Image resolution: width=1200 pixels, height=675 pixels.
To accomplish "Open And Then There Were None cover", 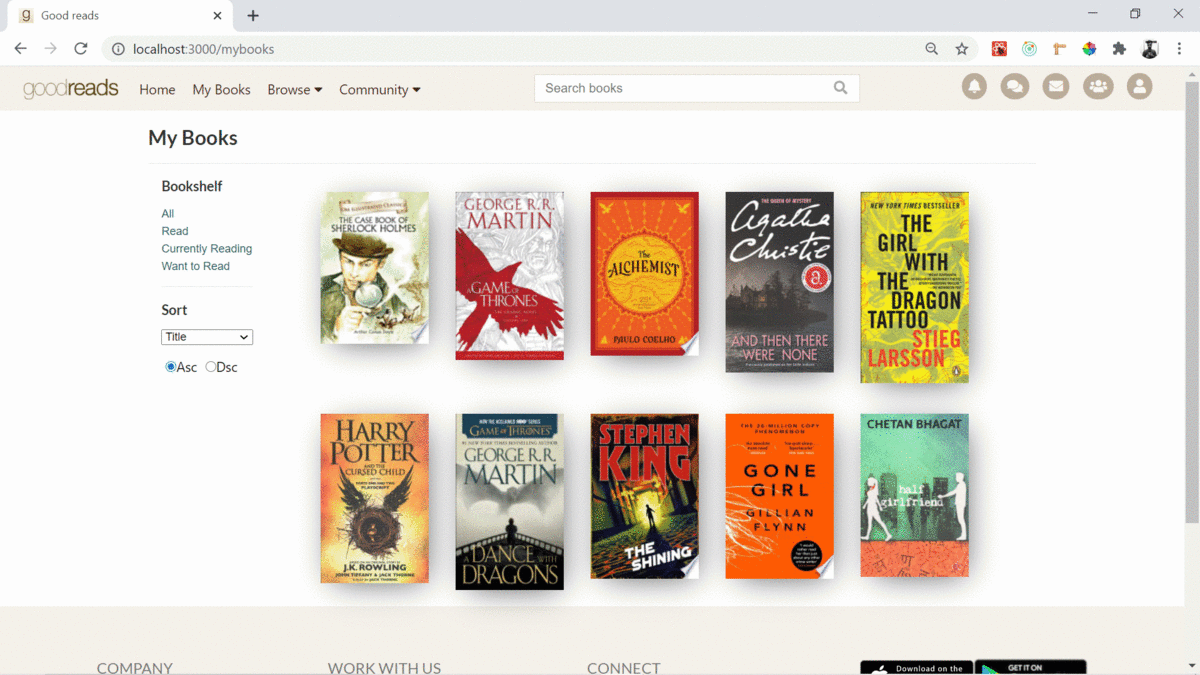I will 780,282.
